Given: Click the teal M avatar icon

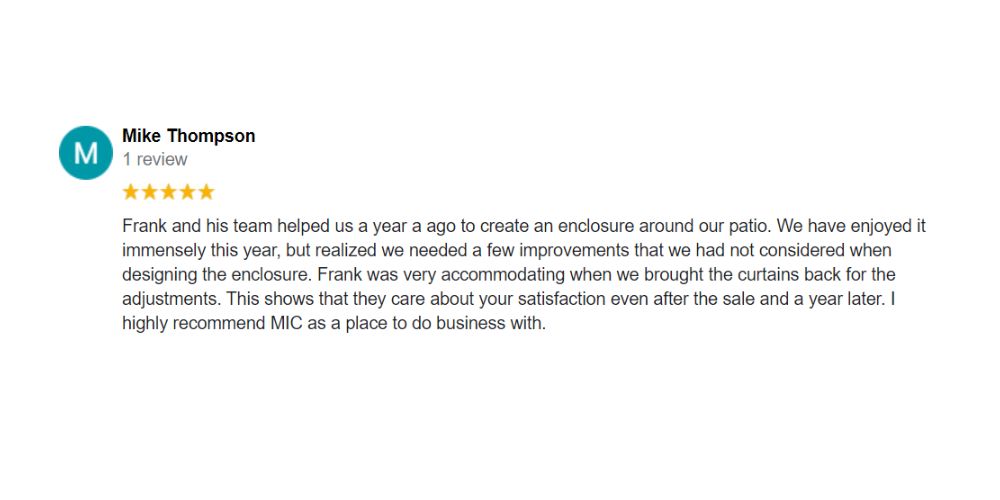Looking at the screenshot, I should [x=85, y=152].
